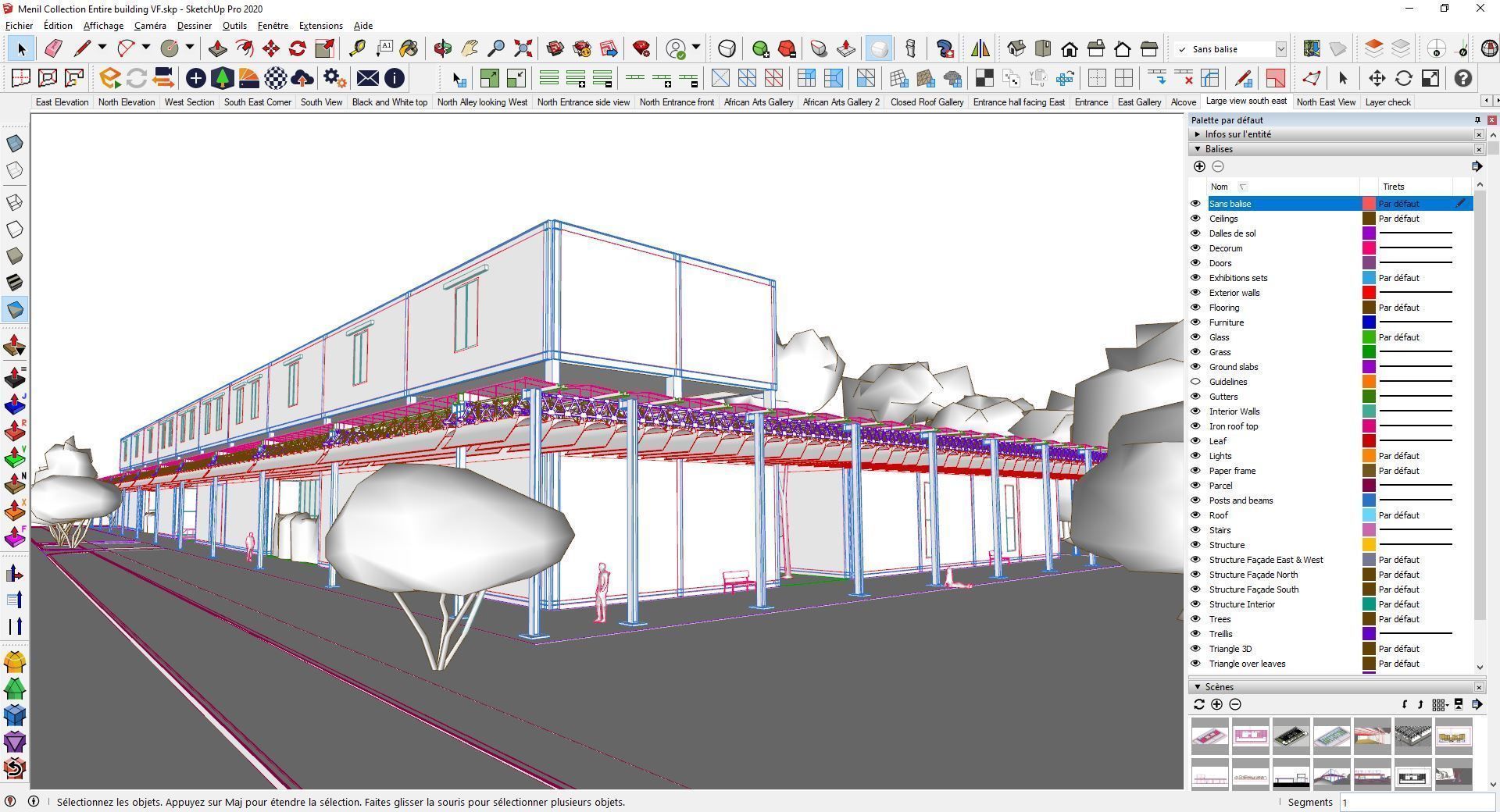Select the Eraser tool
1500x812 pixels.
[52, 48]
